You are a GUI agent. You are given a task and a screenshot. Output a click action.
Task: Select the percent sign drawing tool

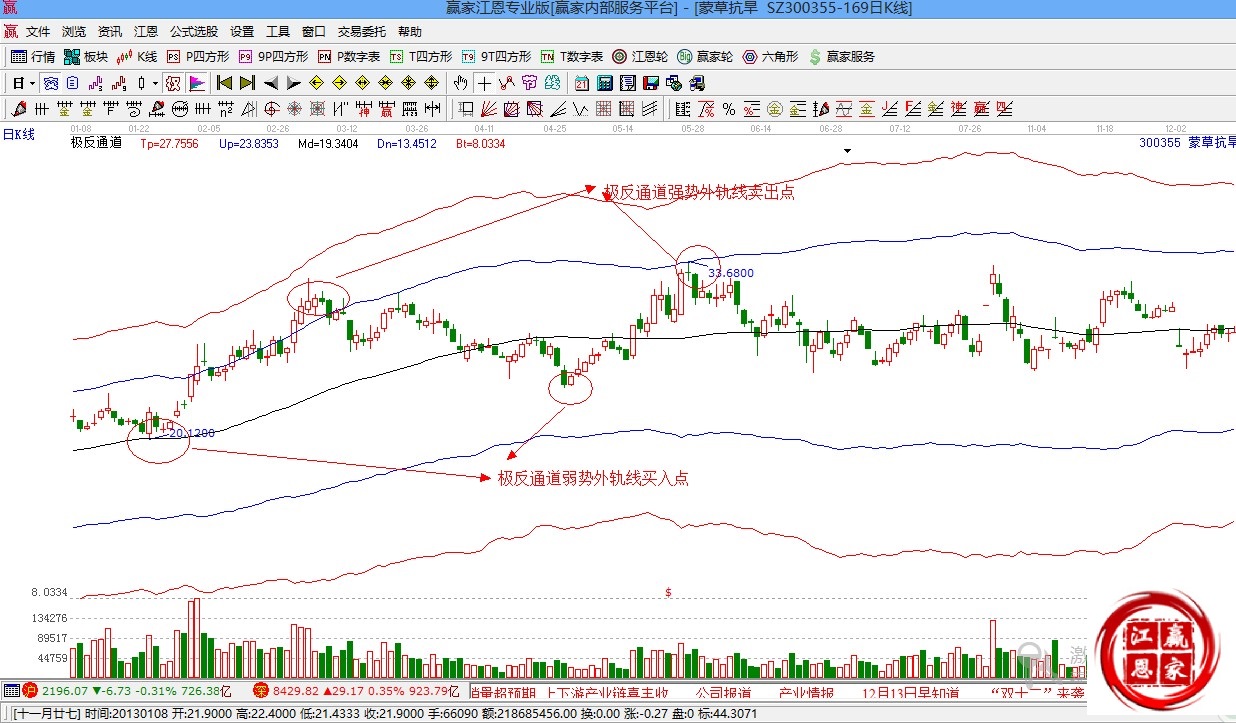tap(729, 108)
